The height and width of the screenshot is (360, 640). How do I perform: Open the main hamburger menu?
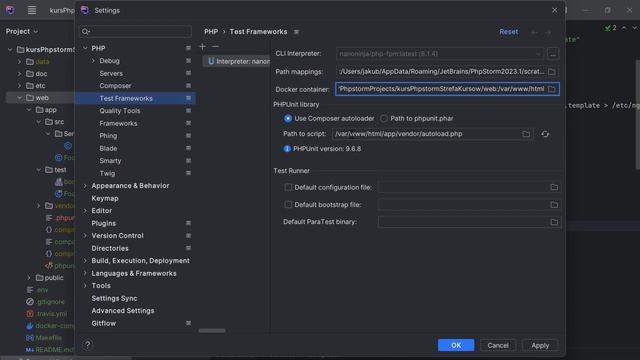[x=32, y=10]
